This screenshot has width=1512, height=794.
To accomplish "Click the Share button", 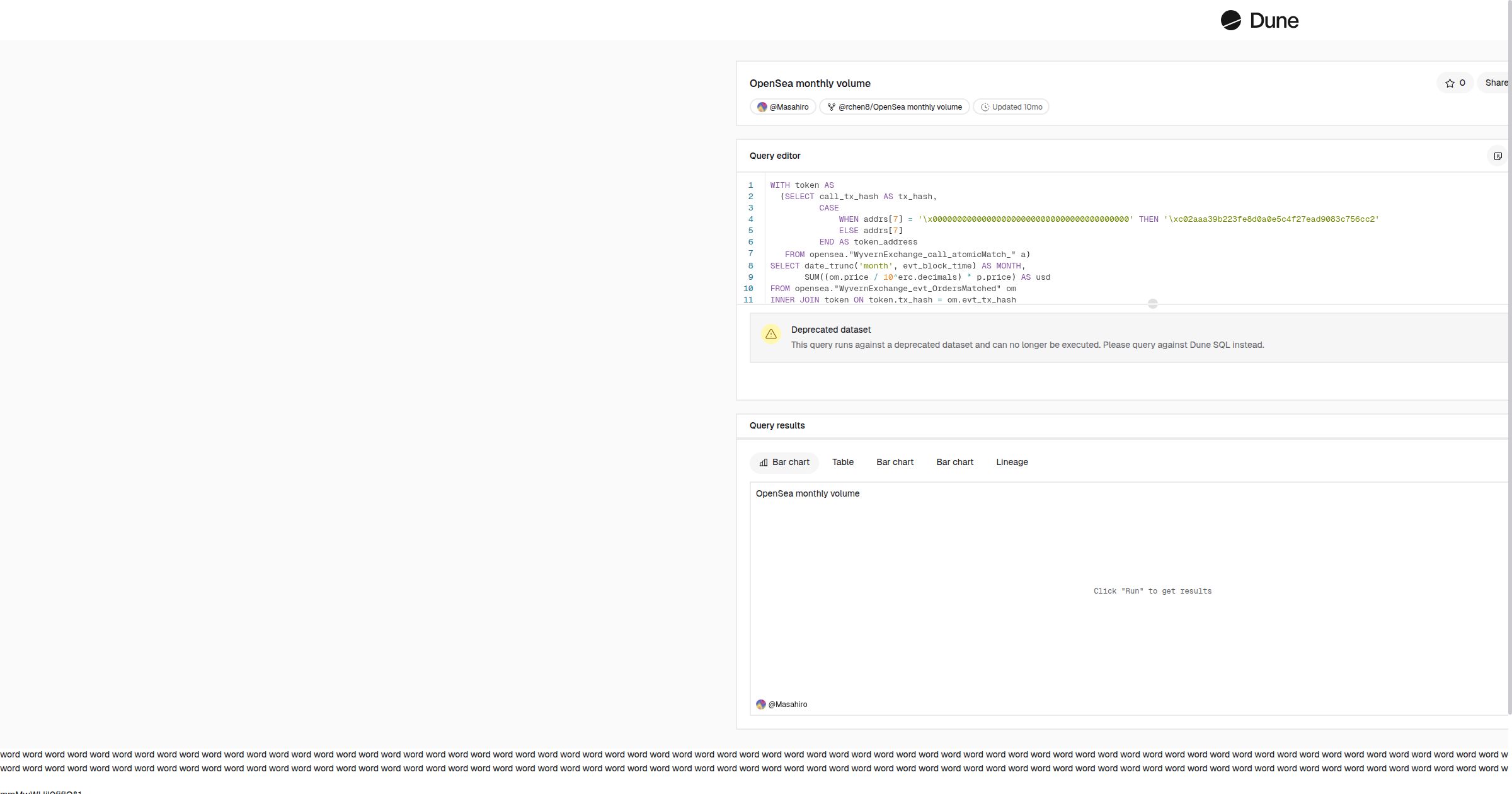I will pos(1496,83).
